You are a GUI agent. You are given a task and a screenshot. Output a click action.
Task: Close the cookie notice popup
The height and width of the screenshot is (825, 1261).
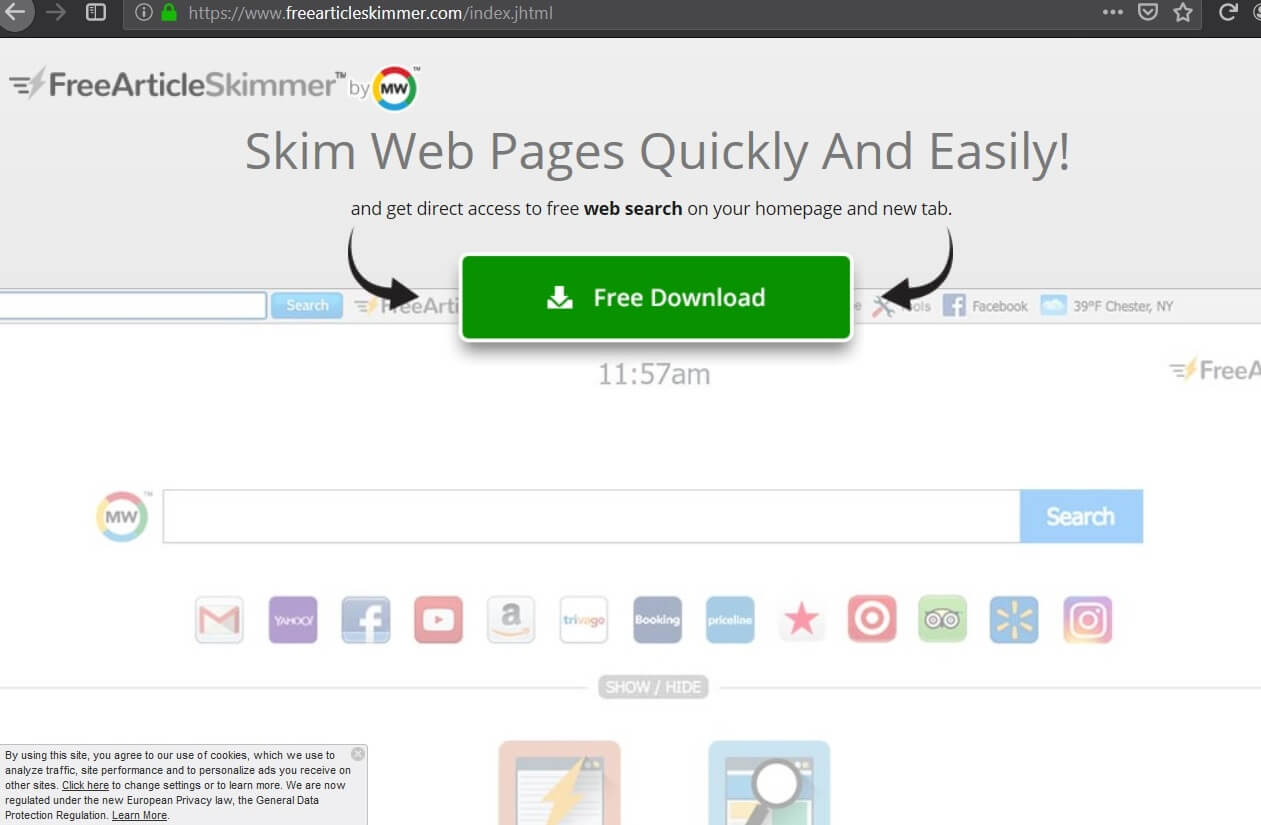pos(357,754)
